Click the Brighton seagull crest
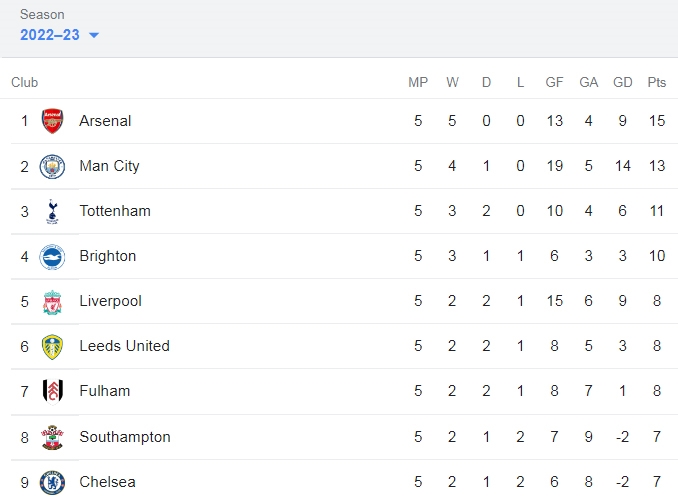The height and width of the screenshot is (500, 678). pos(52,257)
